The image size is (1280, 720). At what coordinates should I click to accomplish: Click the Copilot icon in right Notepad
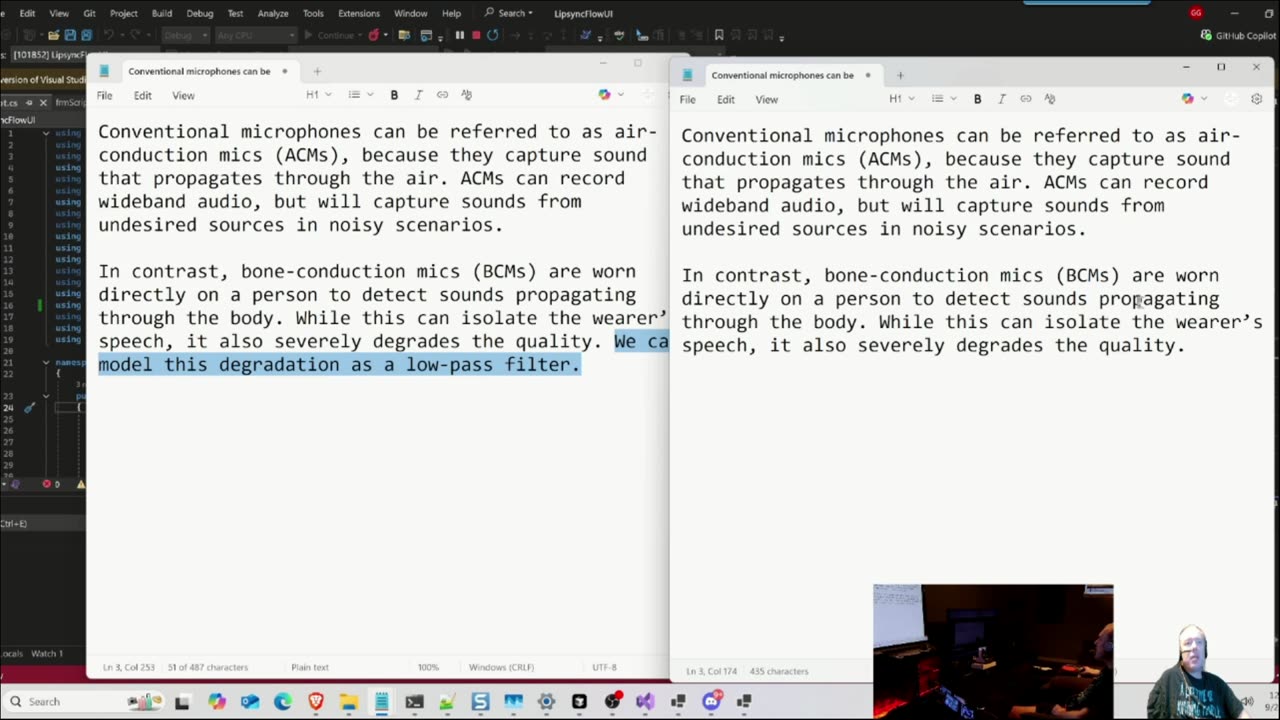(x=1187, y=99)
